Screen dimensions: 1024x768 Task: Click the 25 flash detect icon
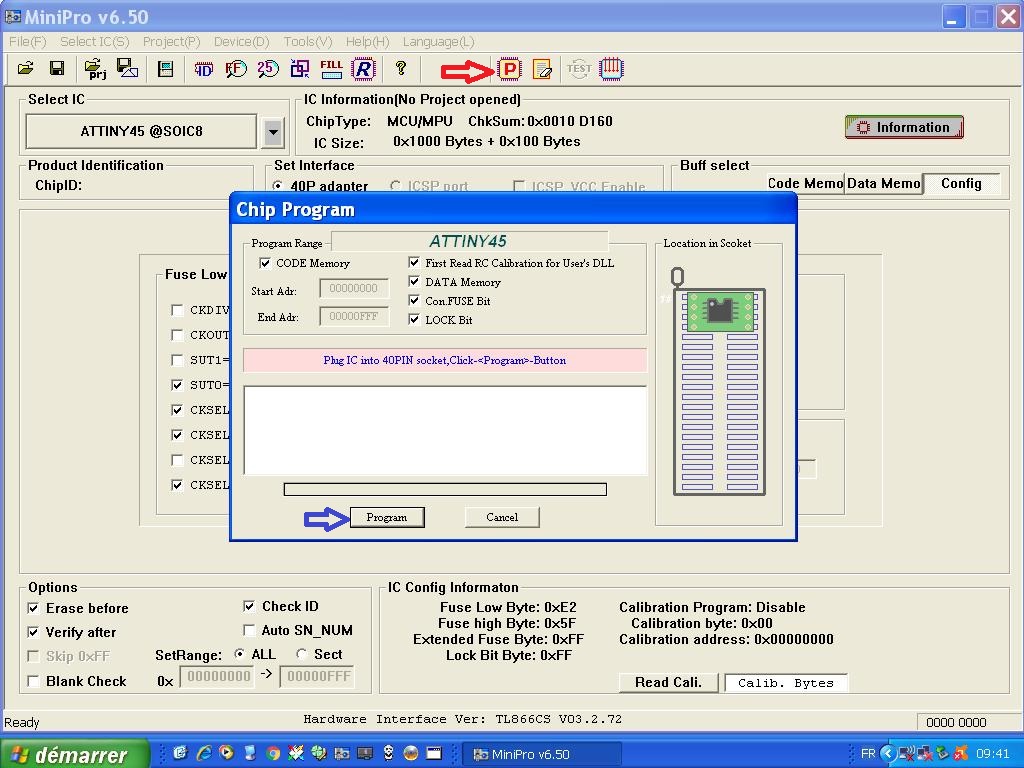(x=268, y=68)
